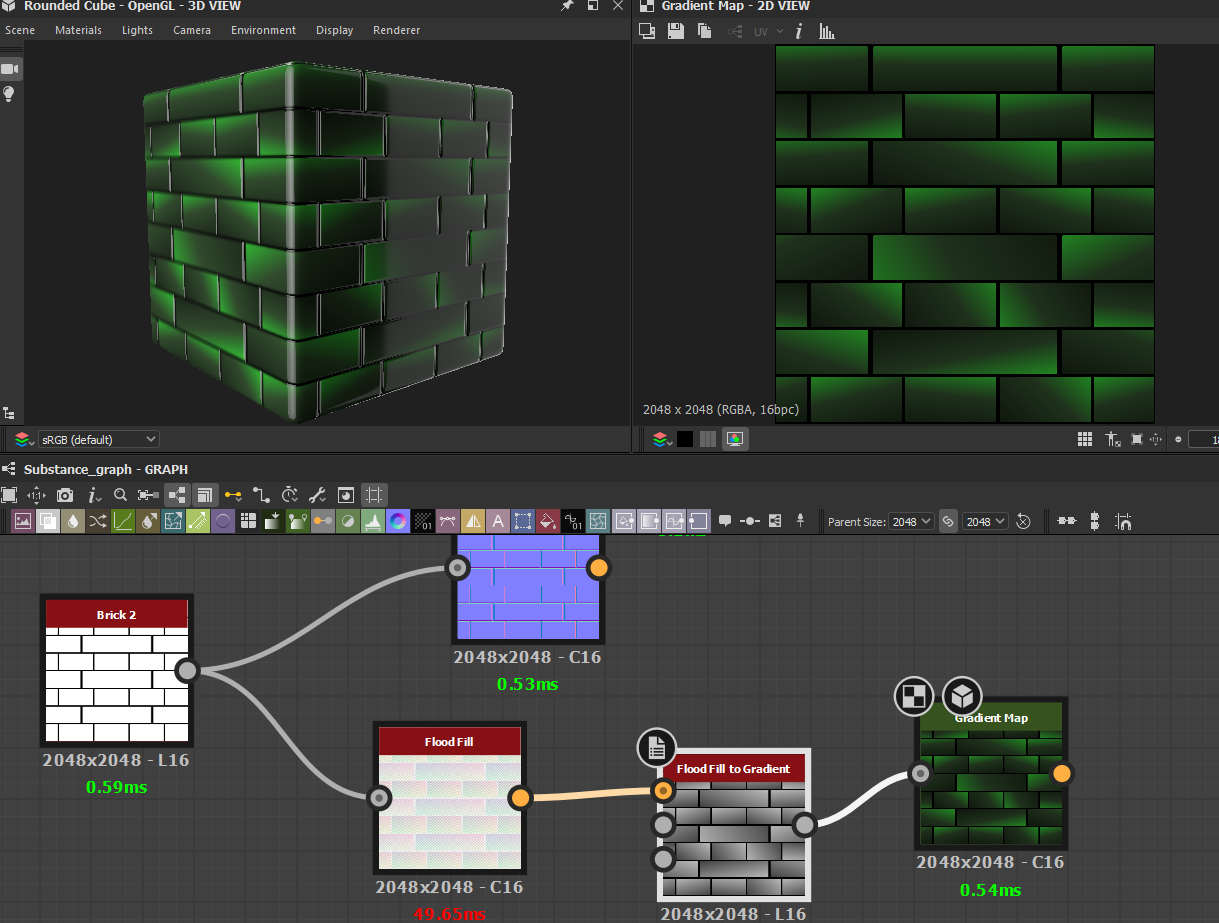Add a Transform 2D node icon

[x=522, y=521]
